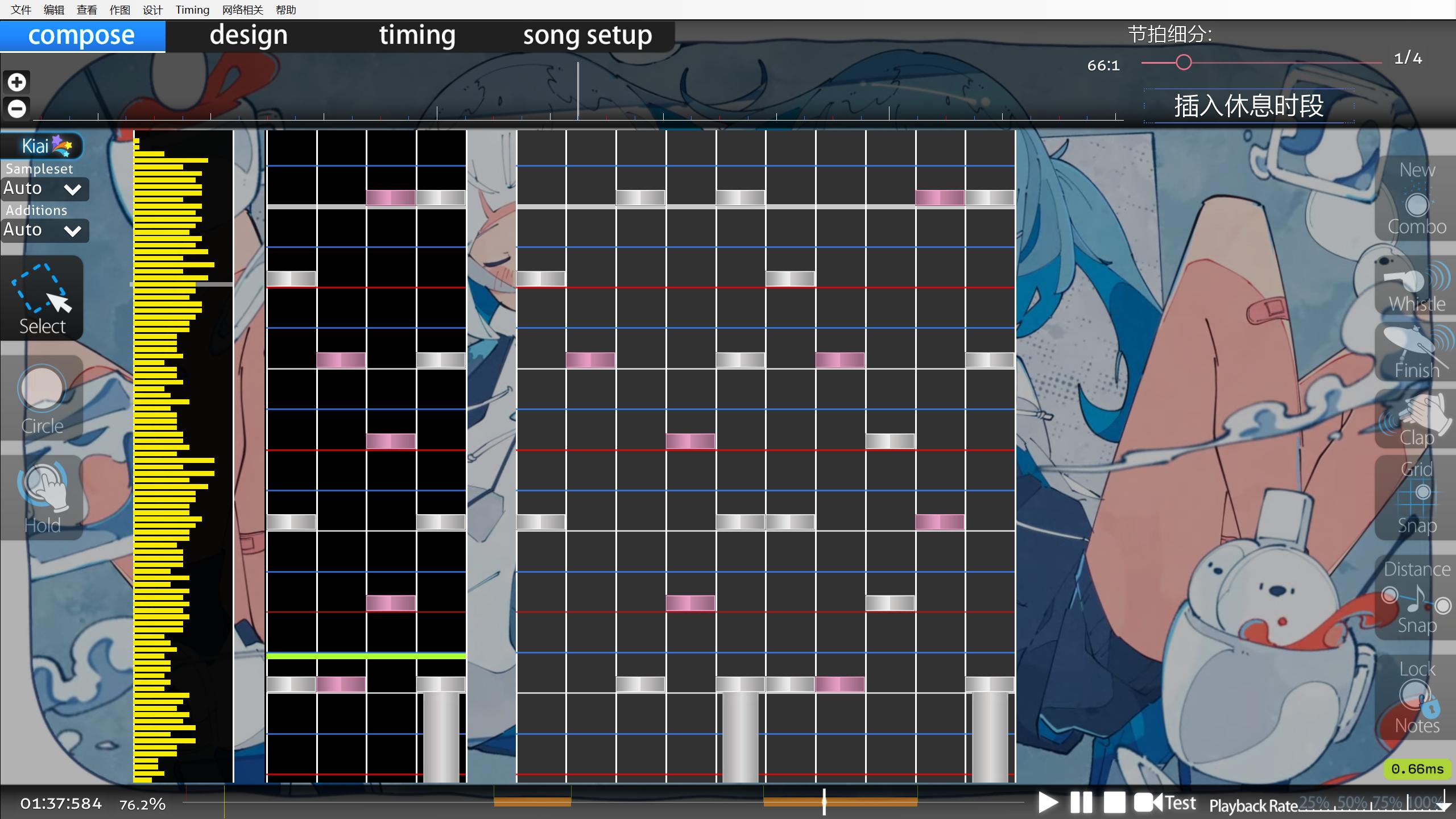
Task: Select the Select tool
Action: point(42,299)
